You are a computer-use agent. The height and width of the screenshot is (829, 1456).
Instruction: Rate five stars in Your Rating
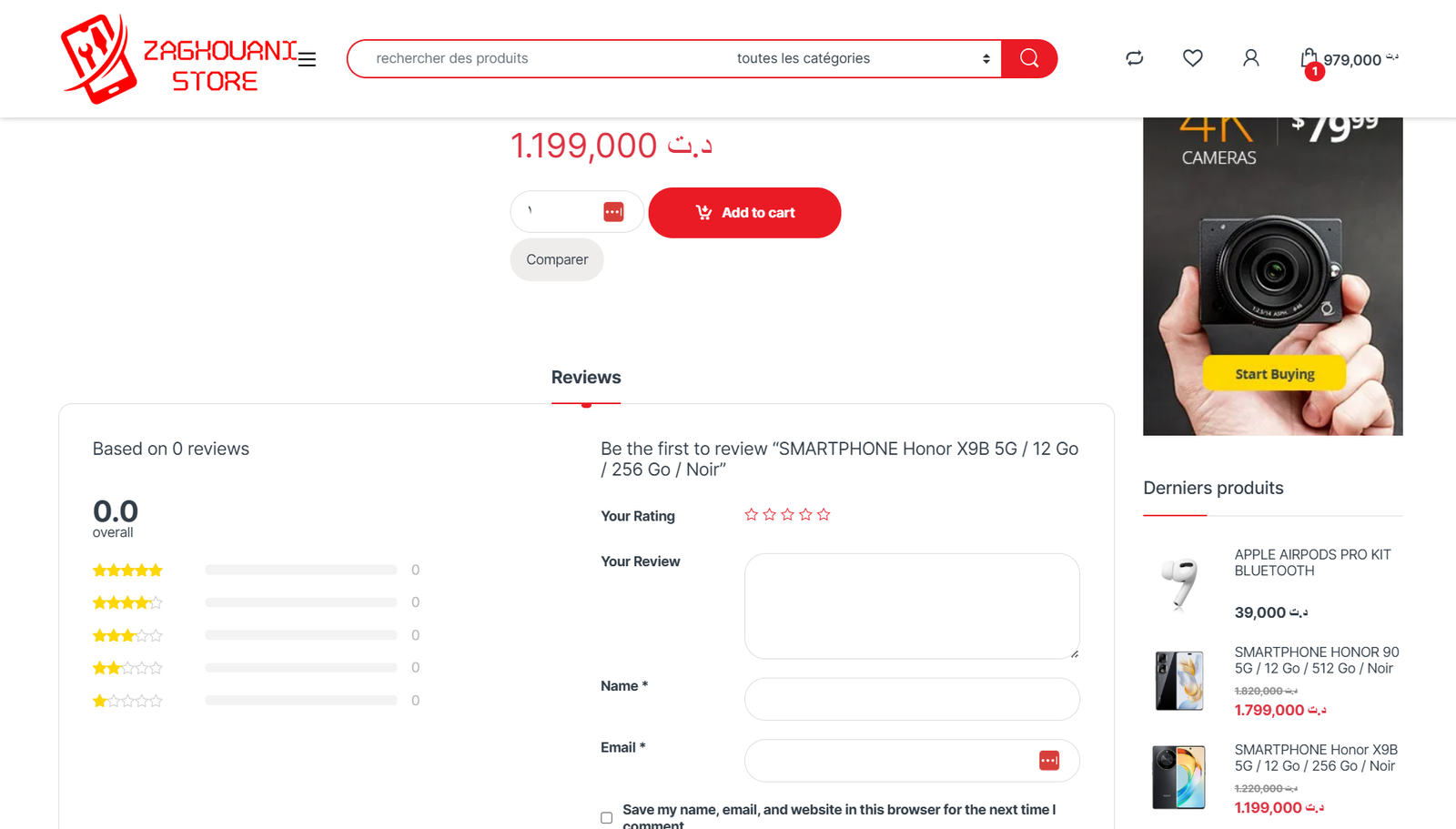[824, 515]
